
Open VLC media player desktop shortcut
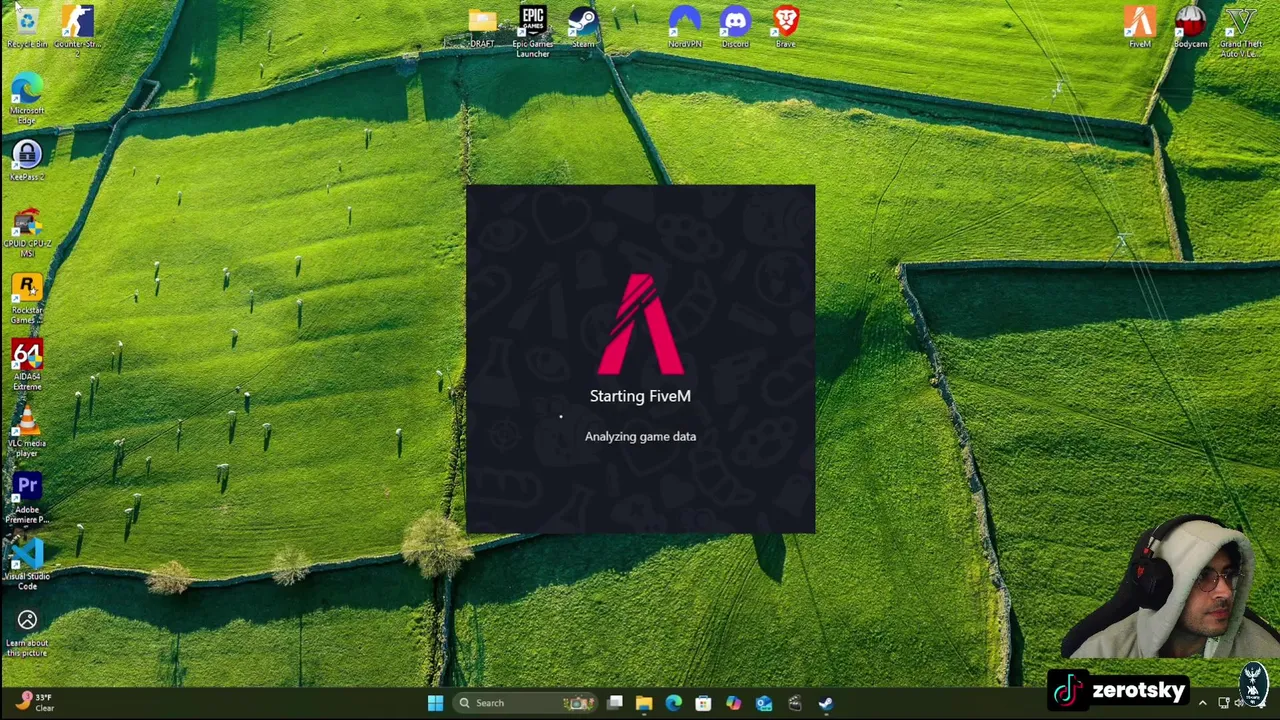point(27,432)
